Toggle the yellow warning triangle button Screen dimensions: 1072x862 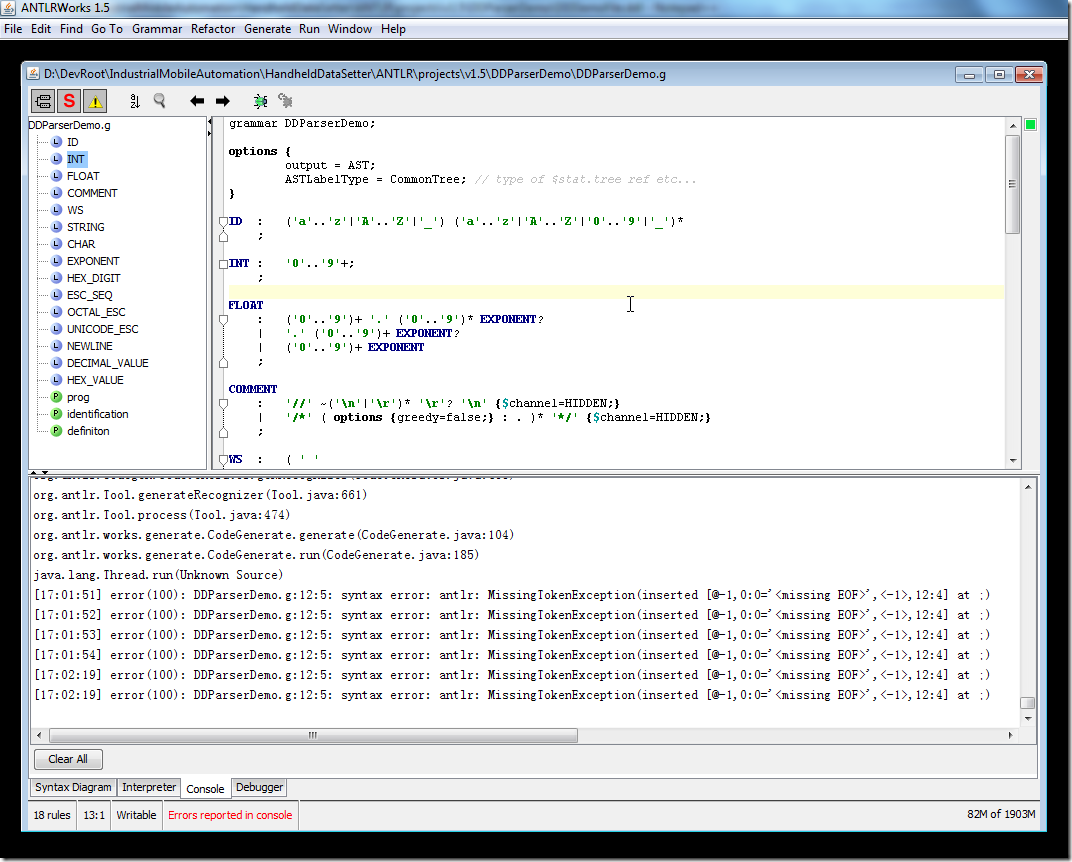pyautogui.click(x=95, y=100)
